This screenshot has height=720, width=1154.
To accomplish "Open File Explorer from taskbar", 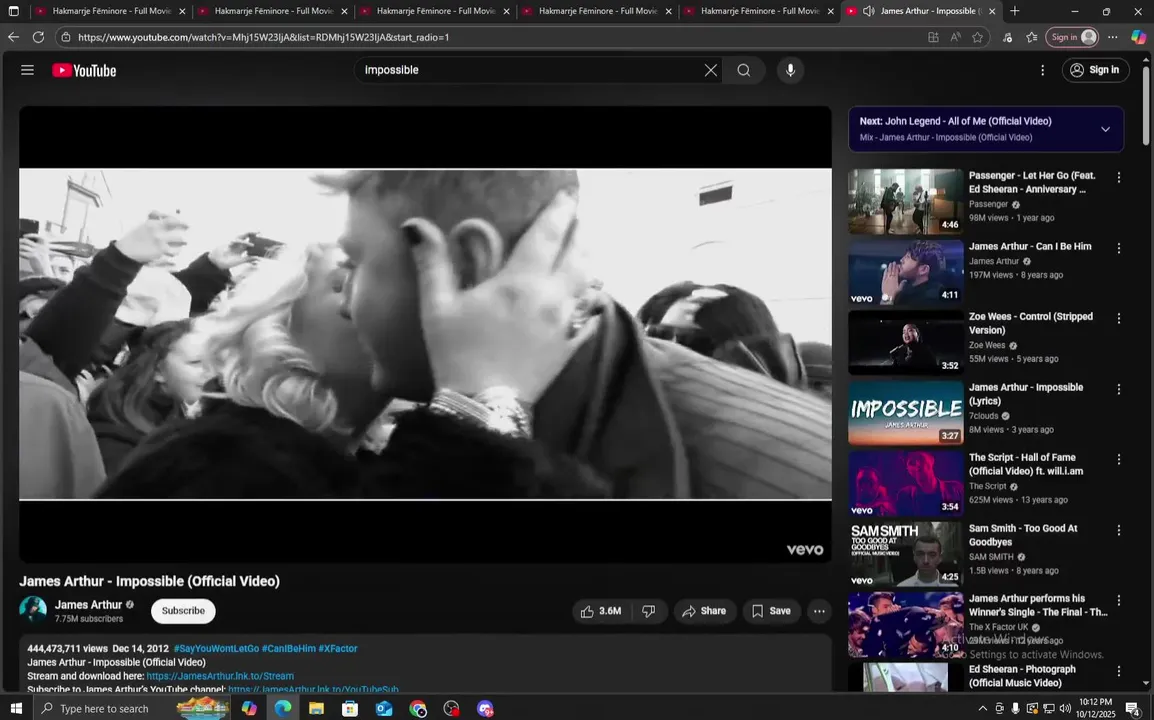I will pyautogui.click(x=316, y=708).
